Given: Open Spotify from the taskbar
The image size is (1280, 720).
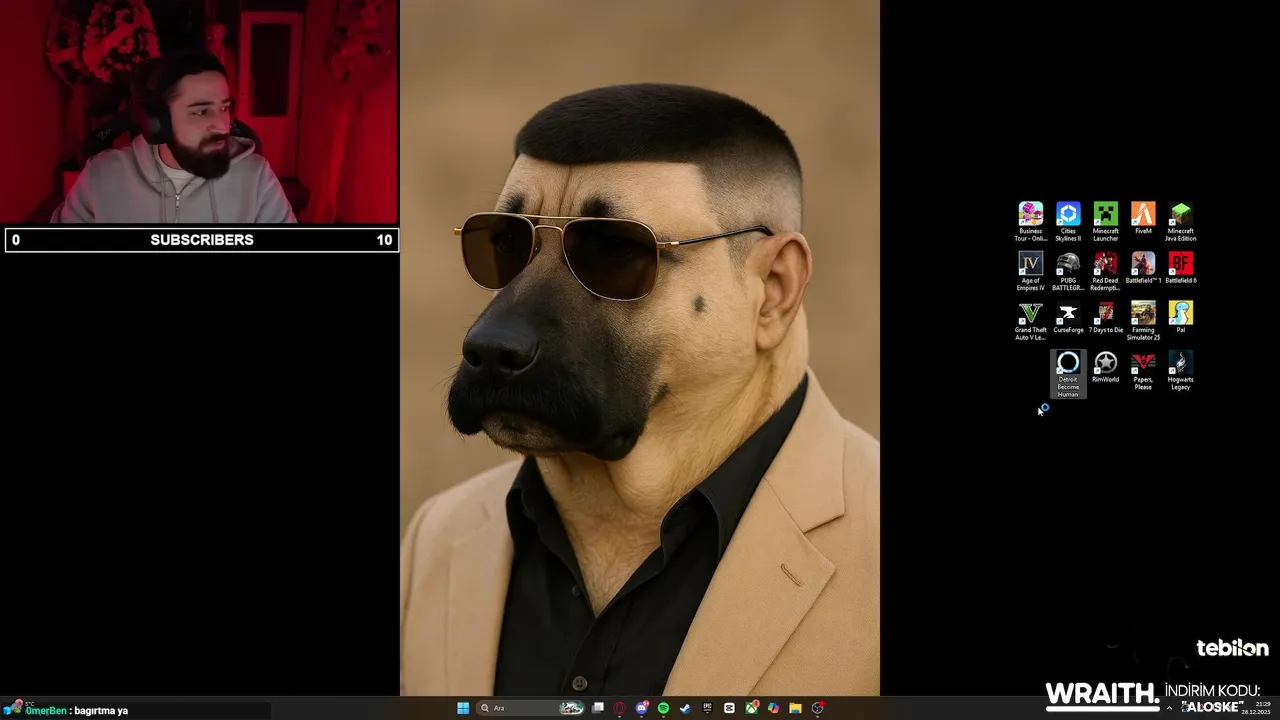Looking at the screenshot, I should (664, 708).
